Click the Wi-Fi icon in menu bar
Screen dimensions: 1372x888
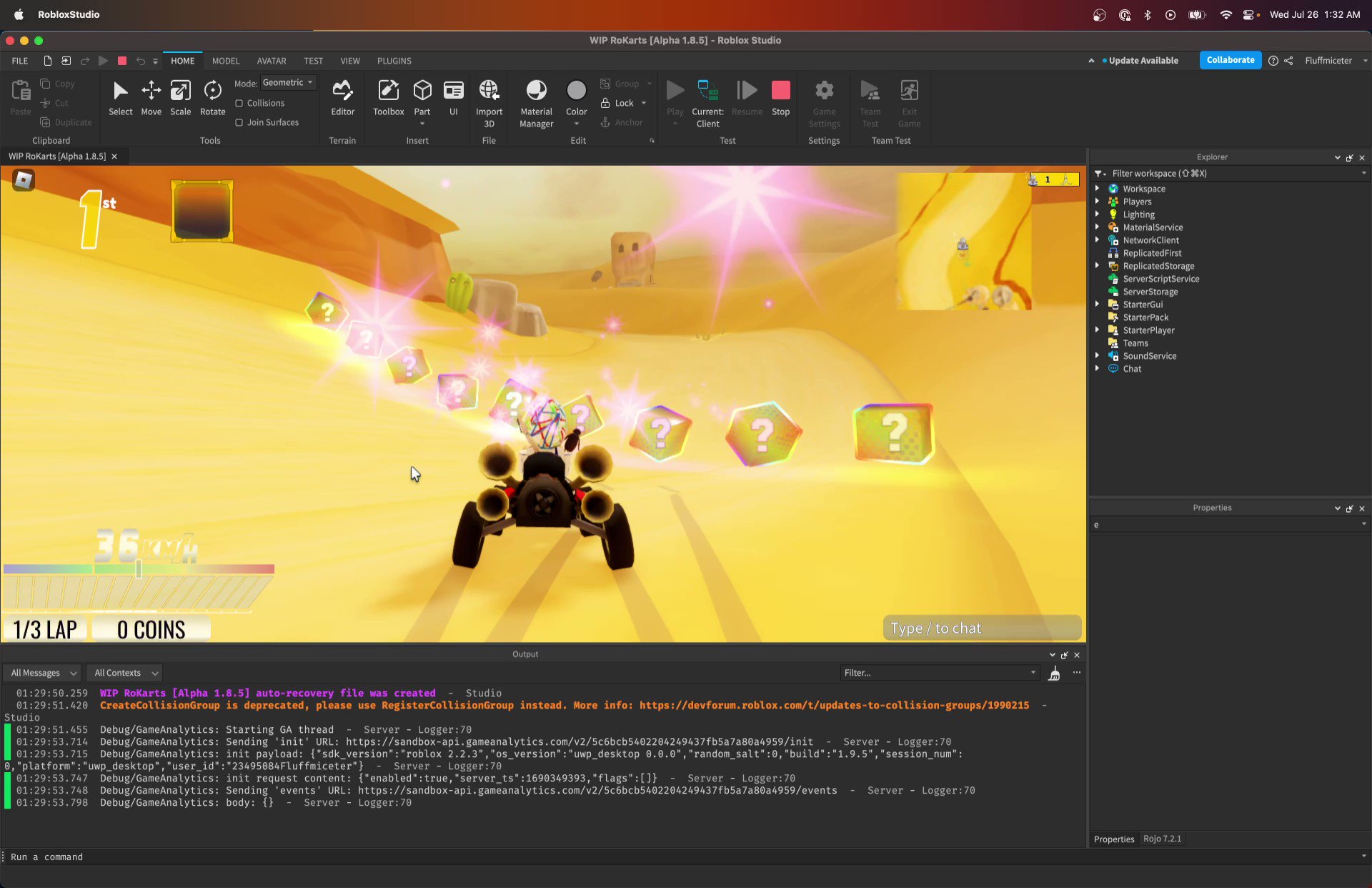1226,14
